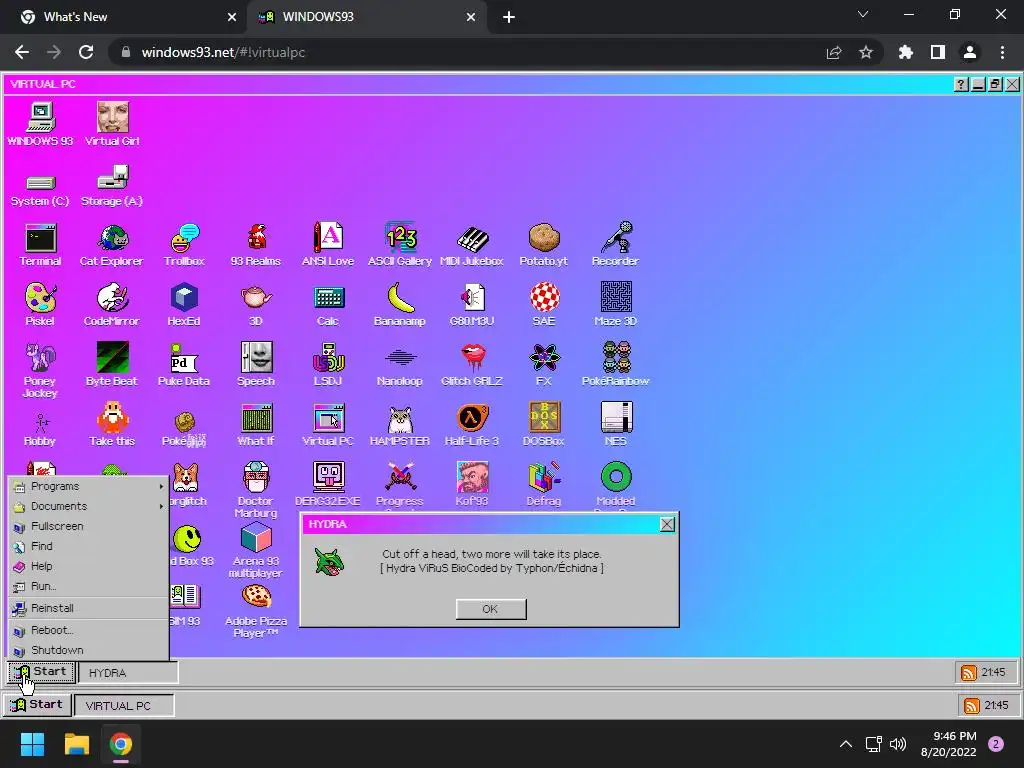Click OK in the HYDRA dialog
This screenshot has height=768, width=1024.
click(490, 609)
